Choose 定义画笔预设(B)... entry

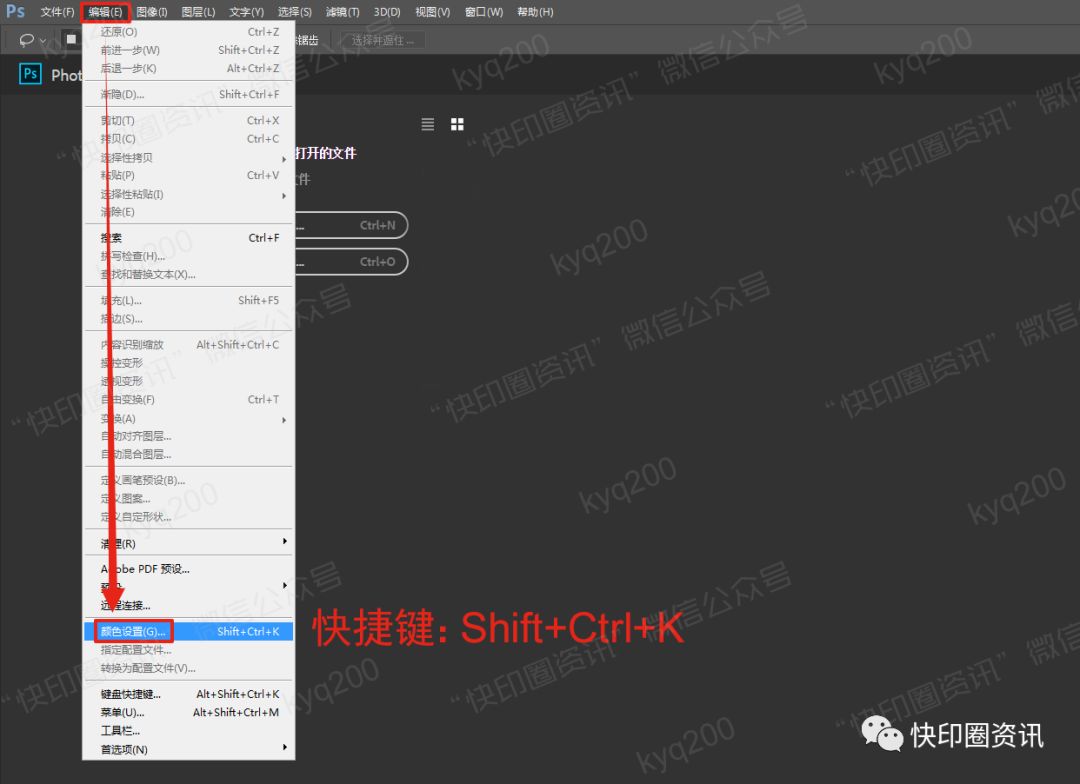pos(189,480)
